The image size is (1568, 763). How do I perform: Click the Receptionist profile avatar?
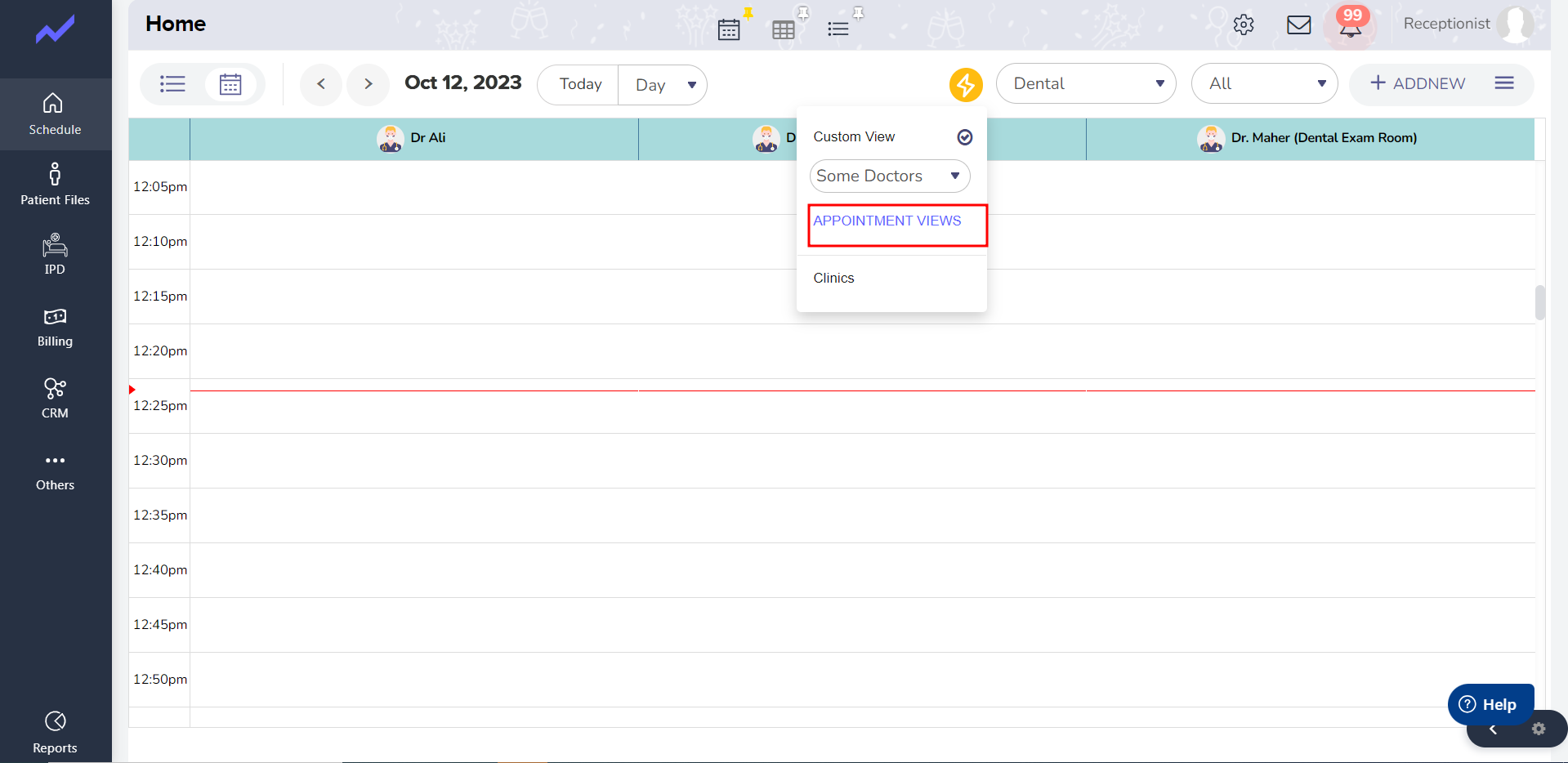(x=1516, y=25)
